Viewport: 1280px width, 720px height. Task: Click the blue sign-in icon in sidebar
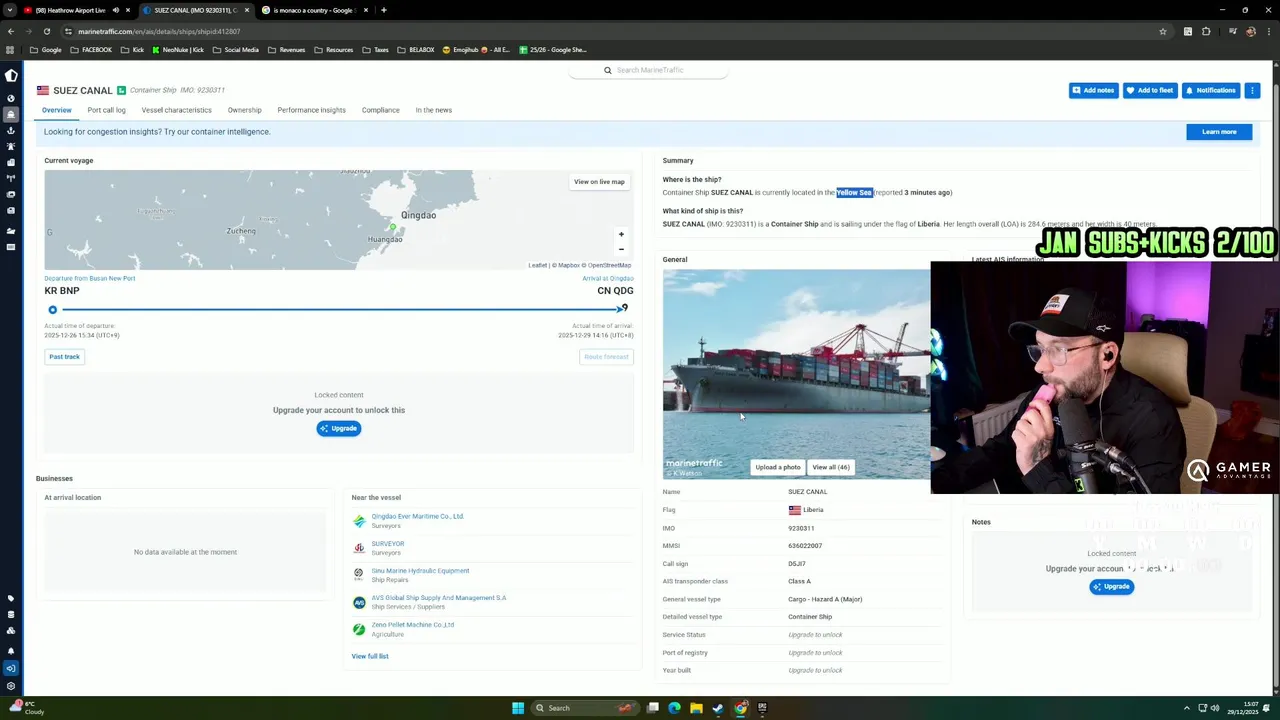[x=11, y=668]
